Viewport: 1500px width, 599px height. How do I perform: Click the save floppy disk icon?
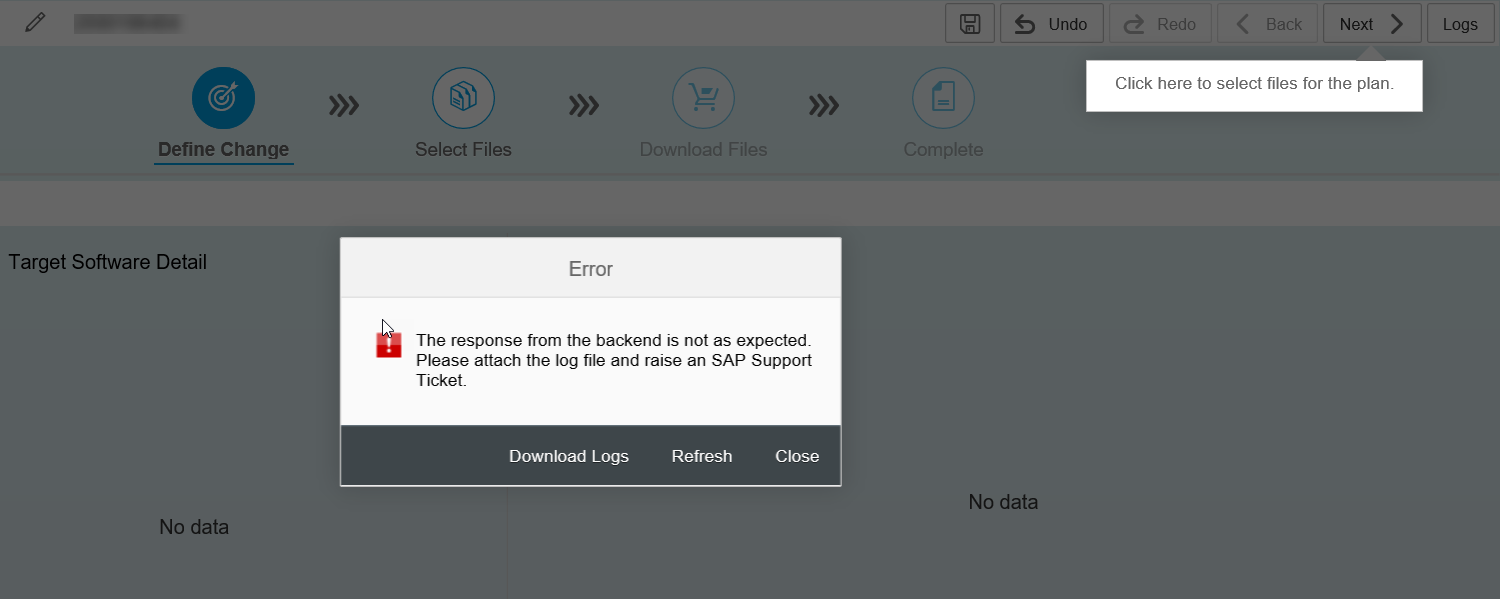coord(969,24)
